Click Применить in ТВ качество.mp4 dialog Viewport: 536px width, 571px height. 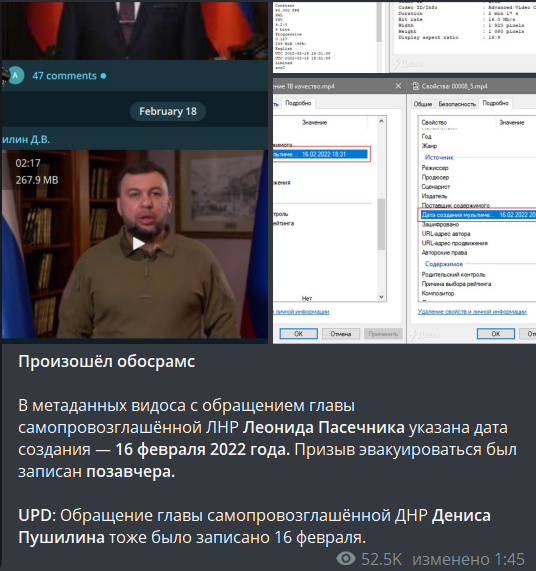point(383,334)
